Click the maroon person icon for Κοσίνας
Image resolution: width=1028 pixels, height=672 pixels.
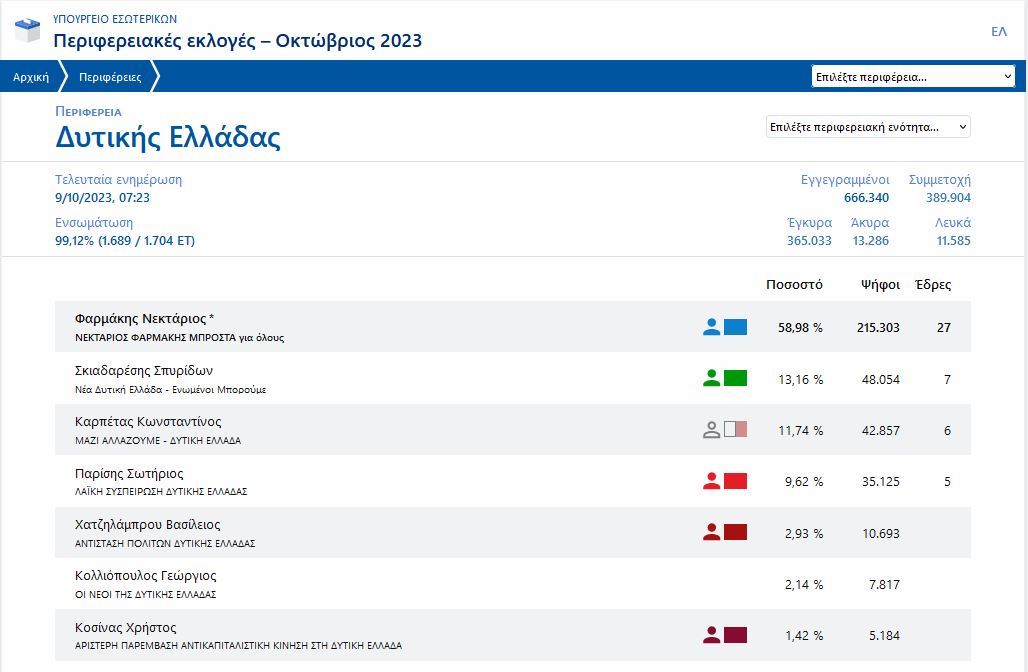[711, 634]
